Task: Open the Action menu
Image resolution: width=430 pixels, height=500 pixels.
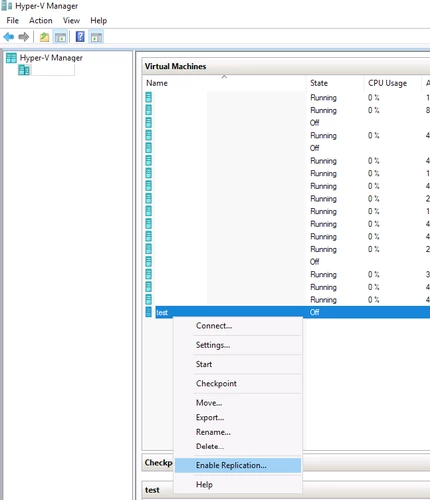Action: (x=41, y=21)
